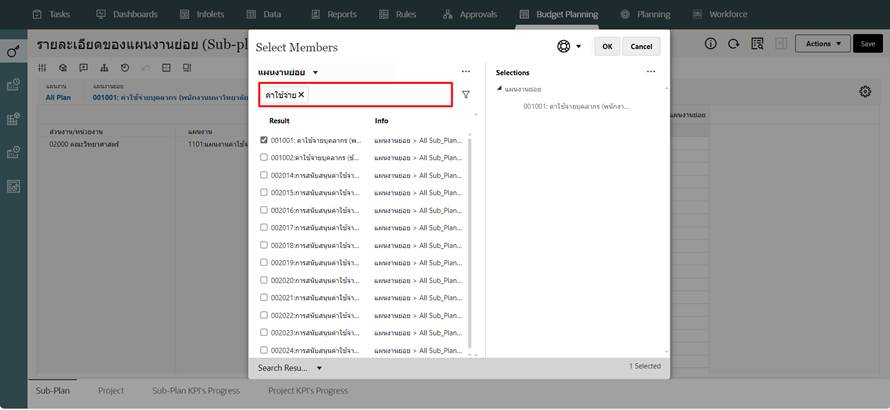Open the help lifebuoy icon in dialog

(x=563, y=47)
